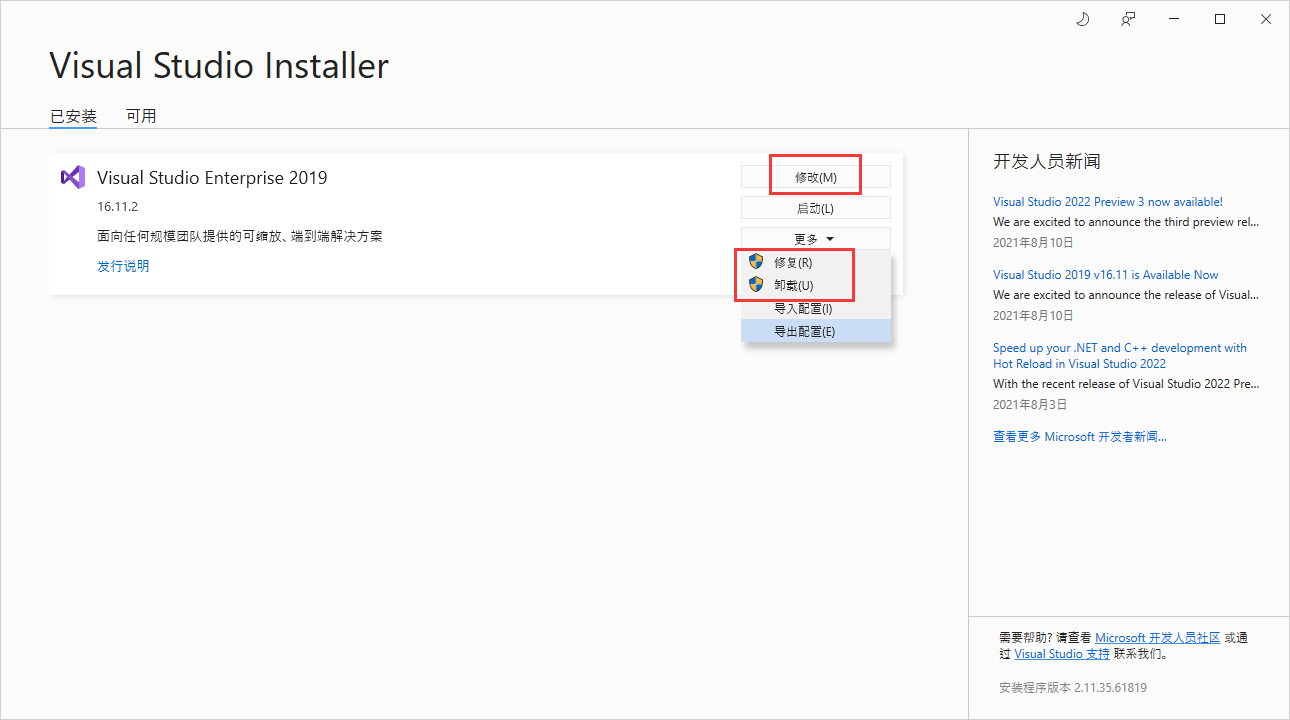Click shield icon beside 卸载(U)
1290x720 pixels.
pyautogui.click(x=756, y=285)
